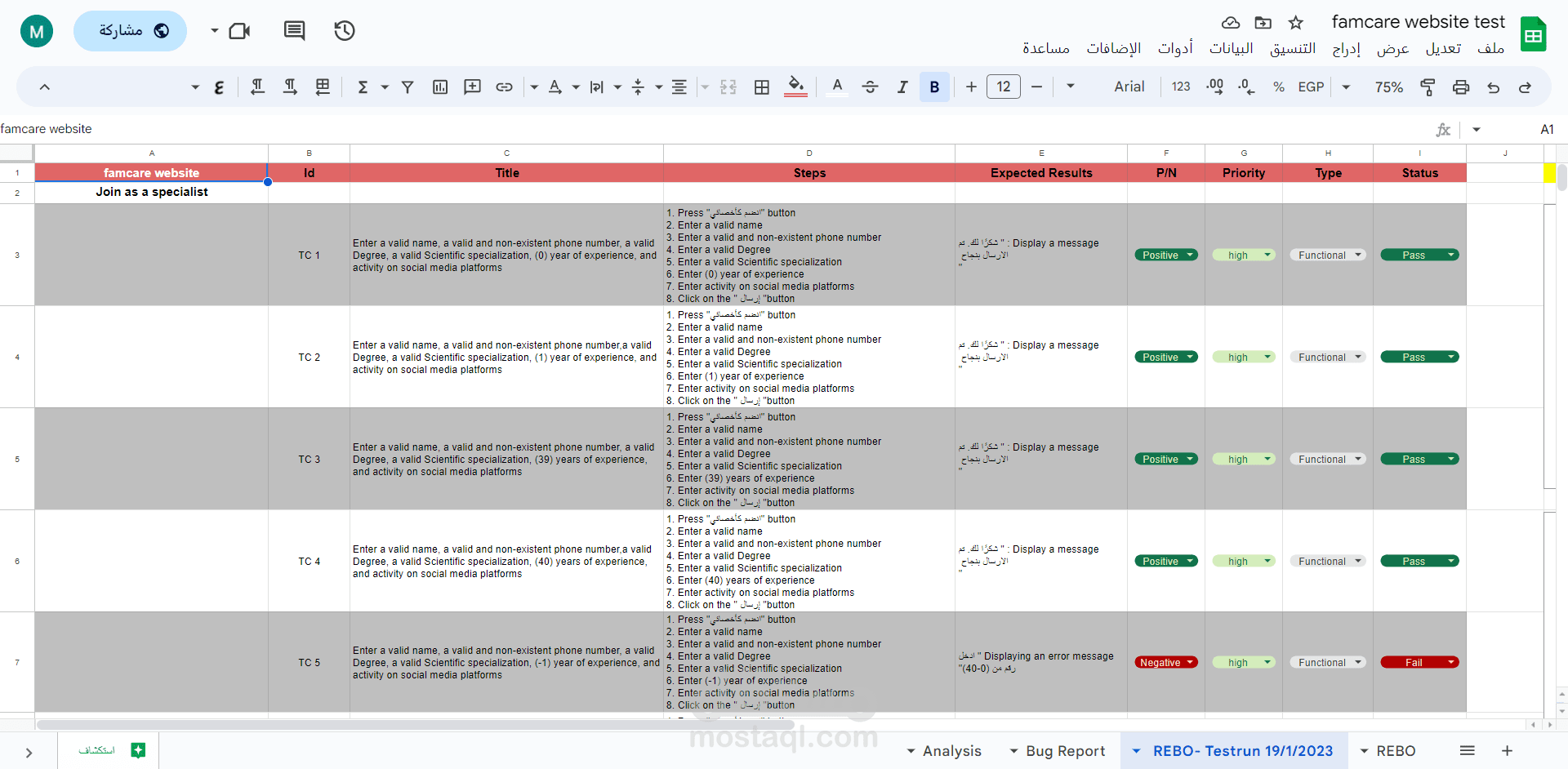Apply percent format with the % icon
Image resolution: width=1568 pixels, height=769 pixels.
pyautogui.click(x=1279, y=87)
